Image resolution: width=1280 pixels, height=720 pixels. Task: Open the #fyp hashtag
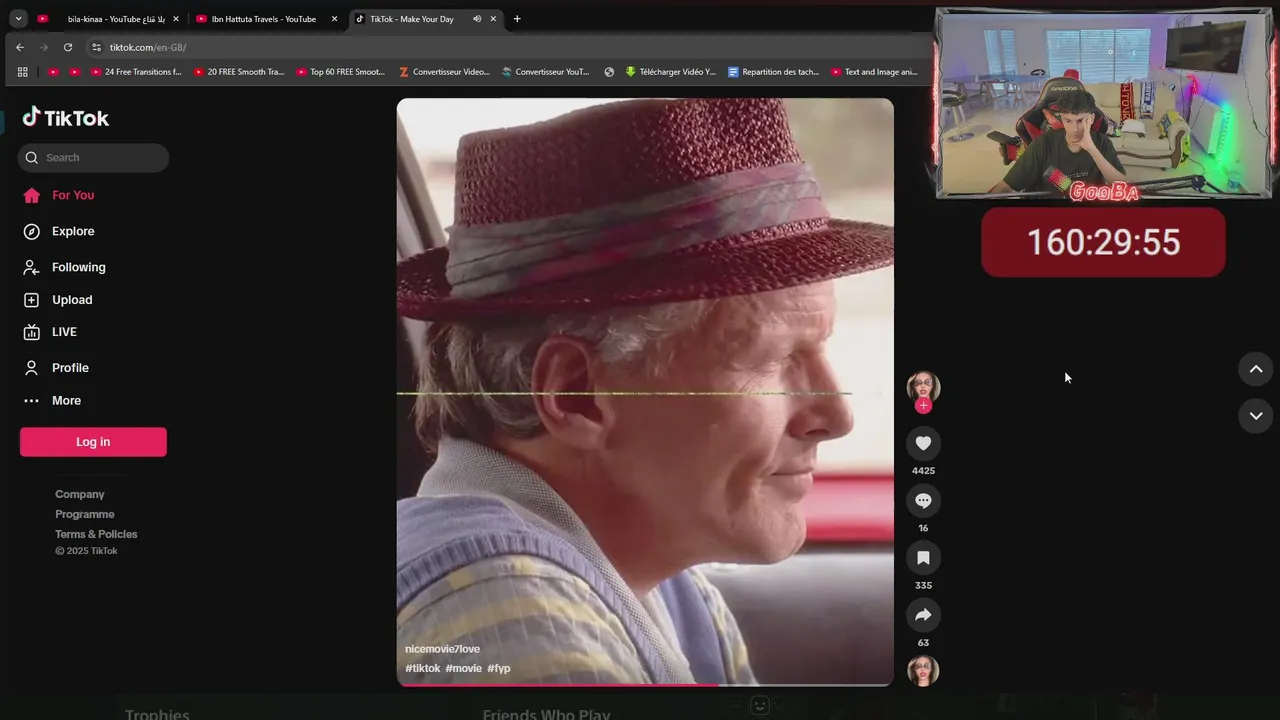coord(498,668)
